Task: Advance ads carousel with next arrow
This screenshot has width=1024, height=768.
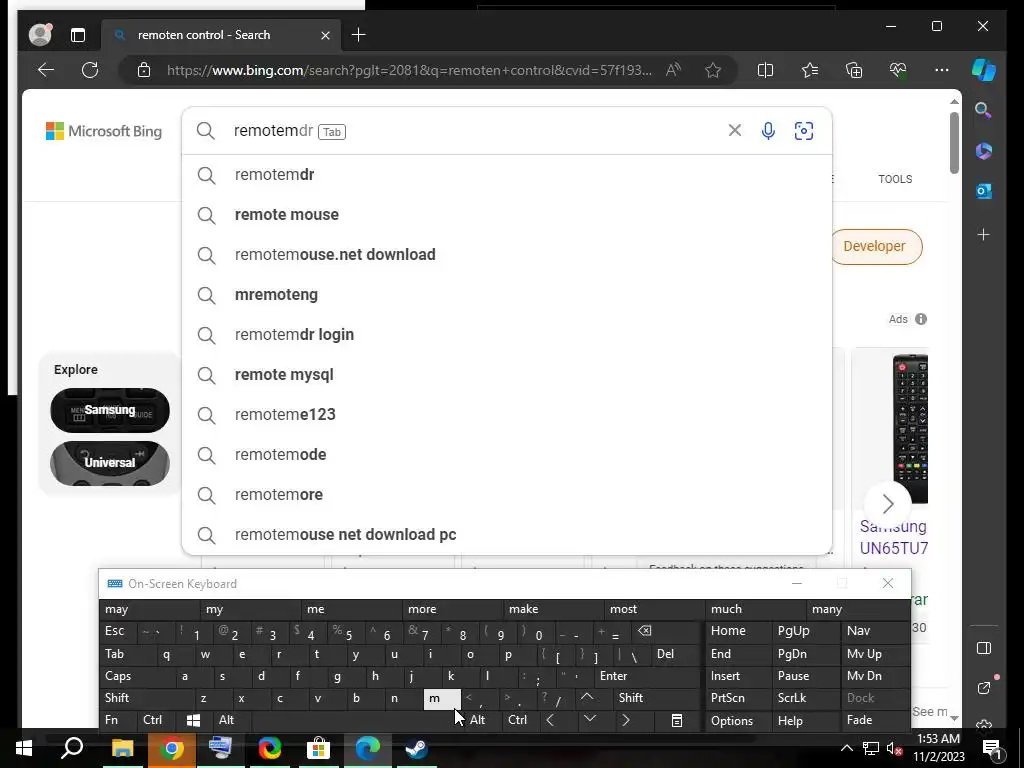Action: [x=888, y=504]
